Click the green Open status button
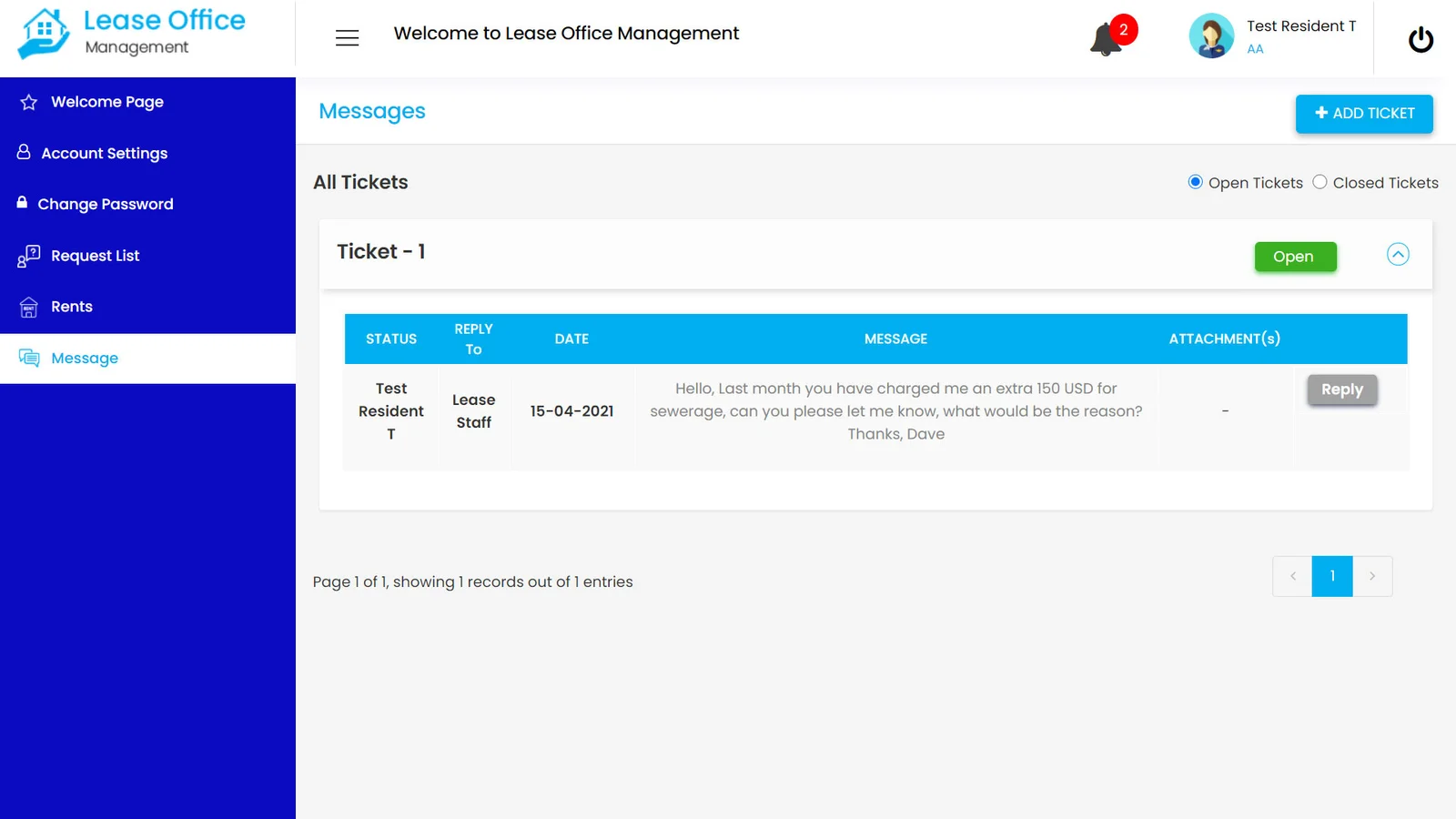 (1295, 257)
